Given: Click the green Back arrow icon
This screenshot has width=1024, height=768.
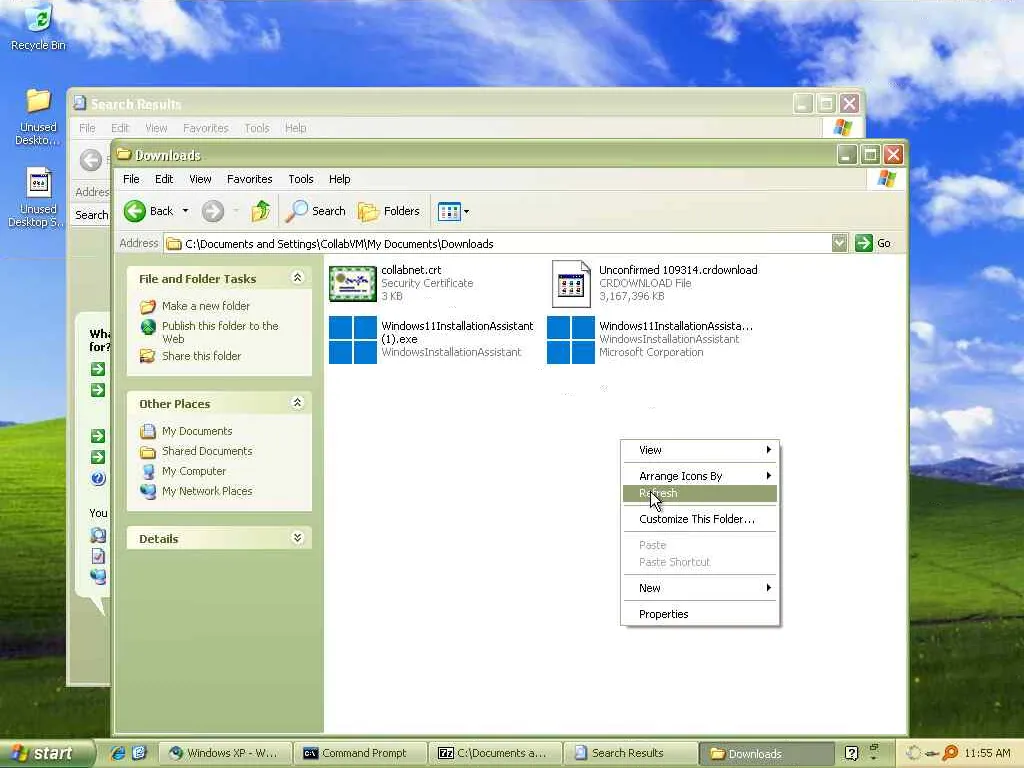Looking at the screenshot, I should coord(135,211).
